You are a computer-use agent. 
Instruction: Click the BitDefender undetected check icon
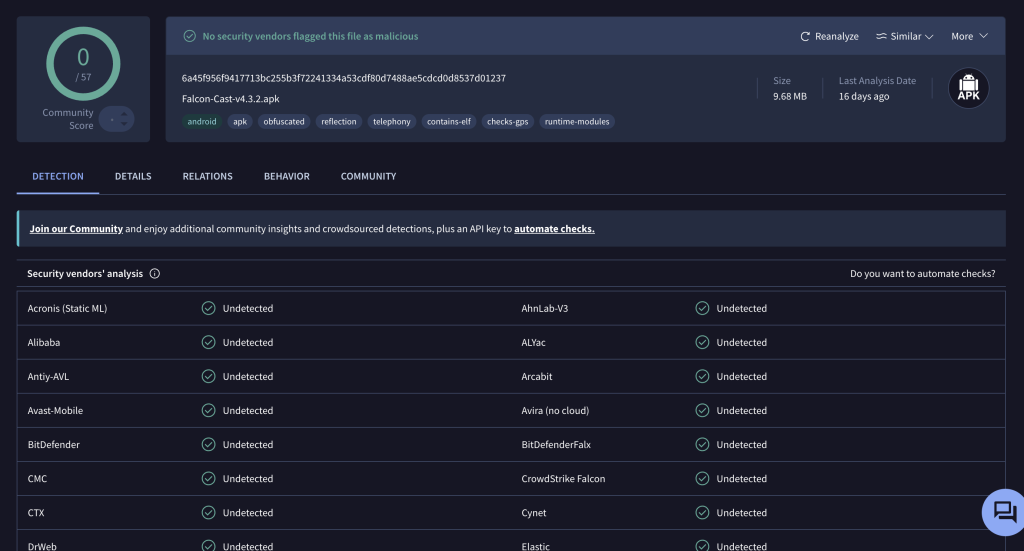[x=208, y=444]
